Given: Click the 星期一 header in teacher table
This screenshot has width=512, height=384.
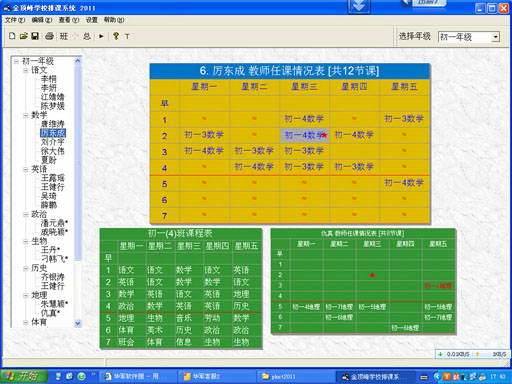Looking at the screenshot, I should tap(204, 87).
